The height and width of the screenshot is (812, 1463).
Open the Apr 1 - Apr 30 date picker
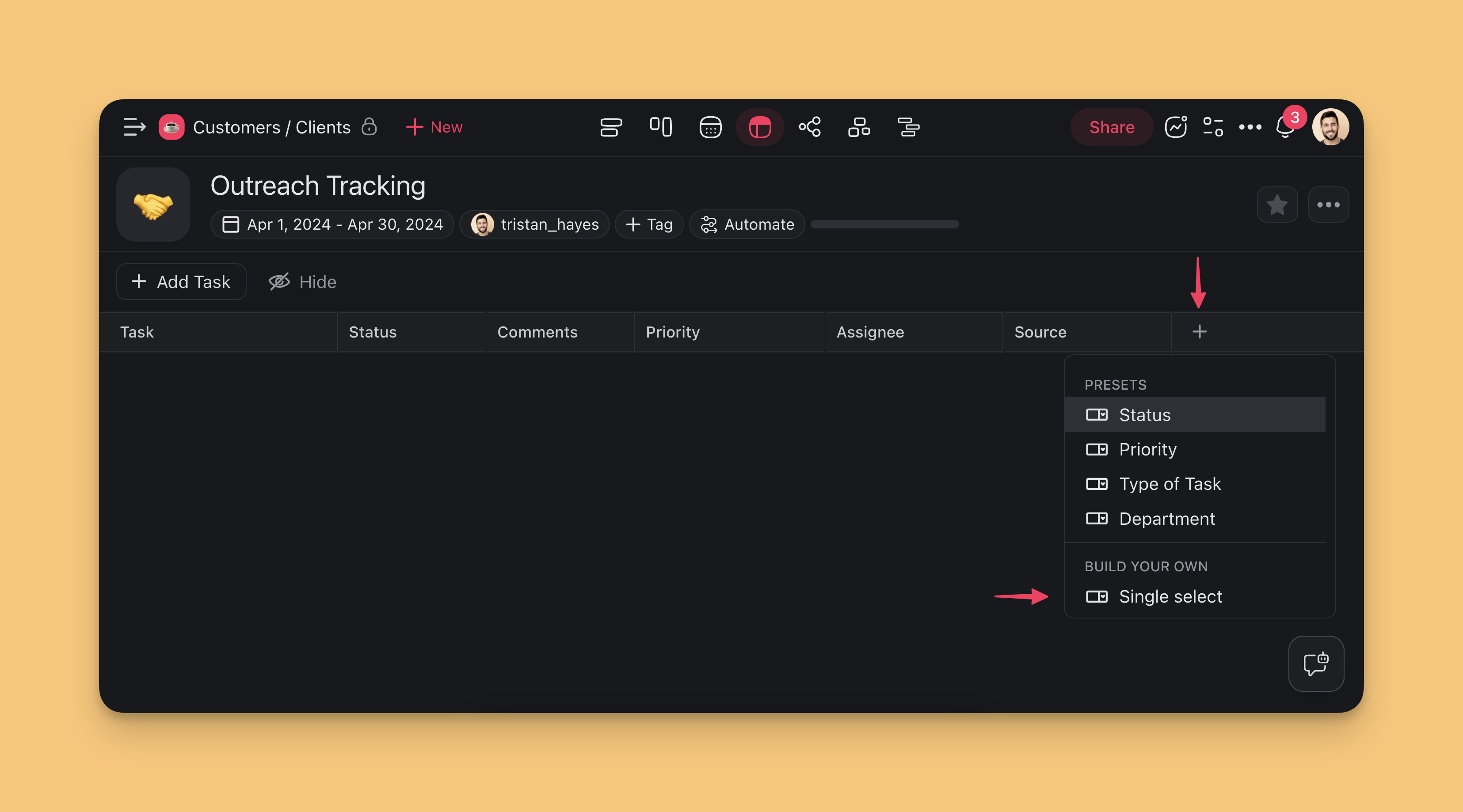tap(332, 224)
